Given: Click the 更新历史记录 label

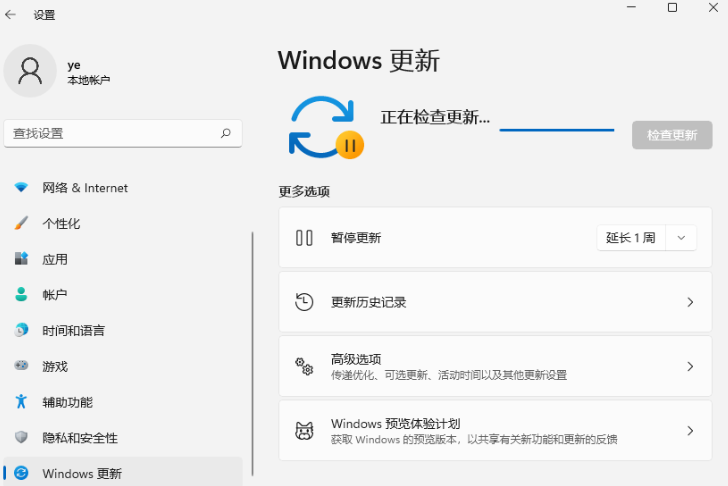Looking at the screenshot, I should tap(368, 302).
